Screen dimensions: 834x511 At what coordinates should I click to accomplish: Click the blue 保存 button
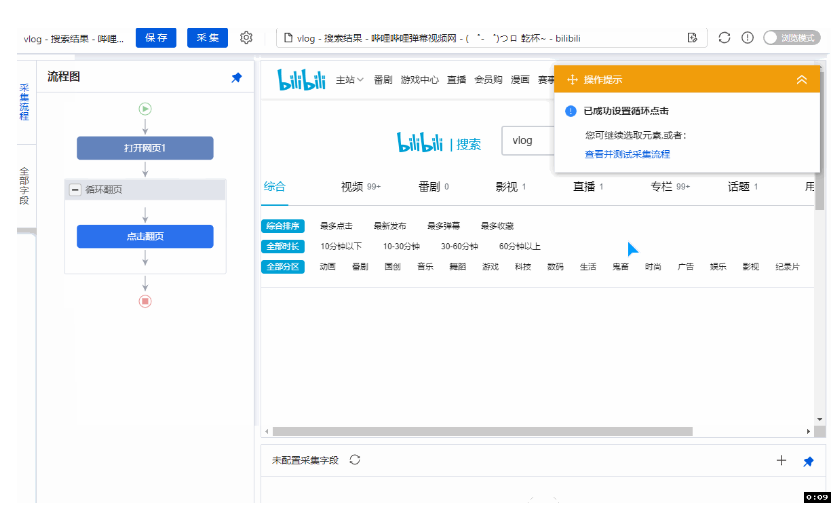tap(156, 38)
